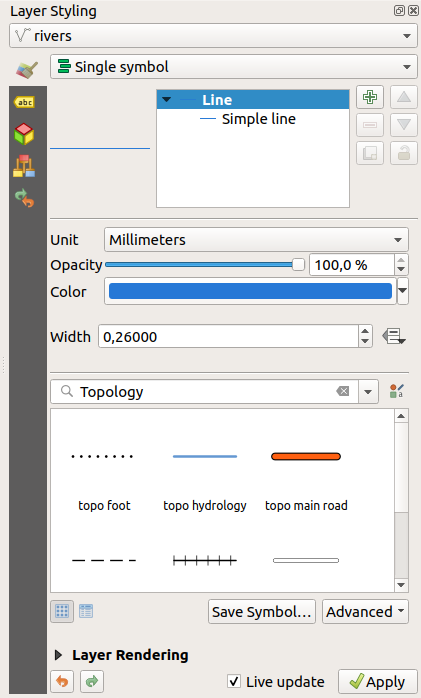The width and height of the screenshot is (421, 698).
Task: Open data-defined override for Width
Action: pyautogui.click(x=394, y=336)
